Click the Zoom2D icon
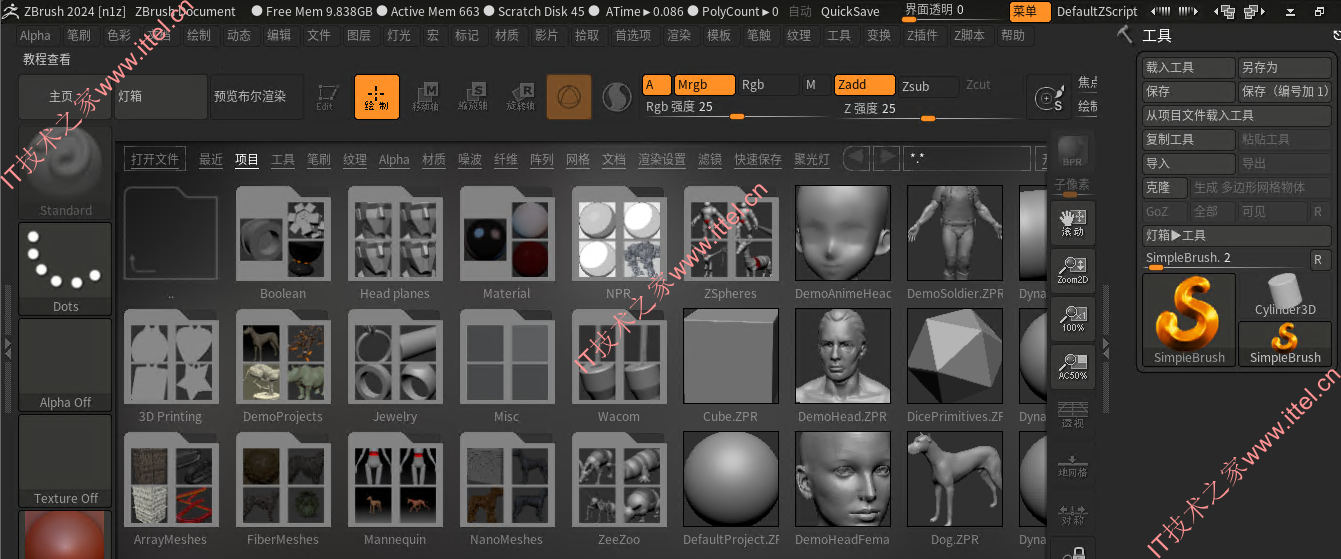The height and width of the screenshot is (559, 1341). tap(1073, 270)
